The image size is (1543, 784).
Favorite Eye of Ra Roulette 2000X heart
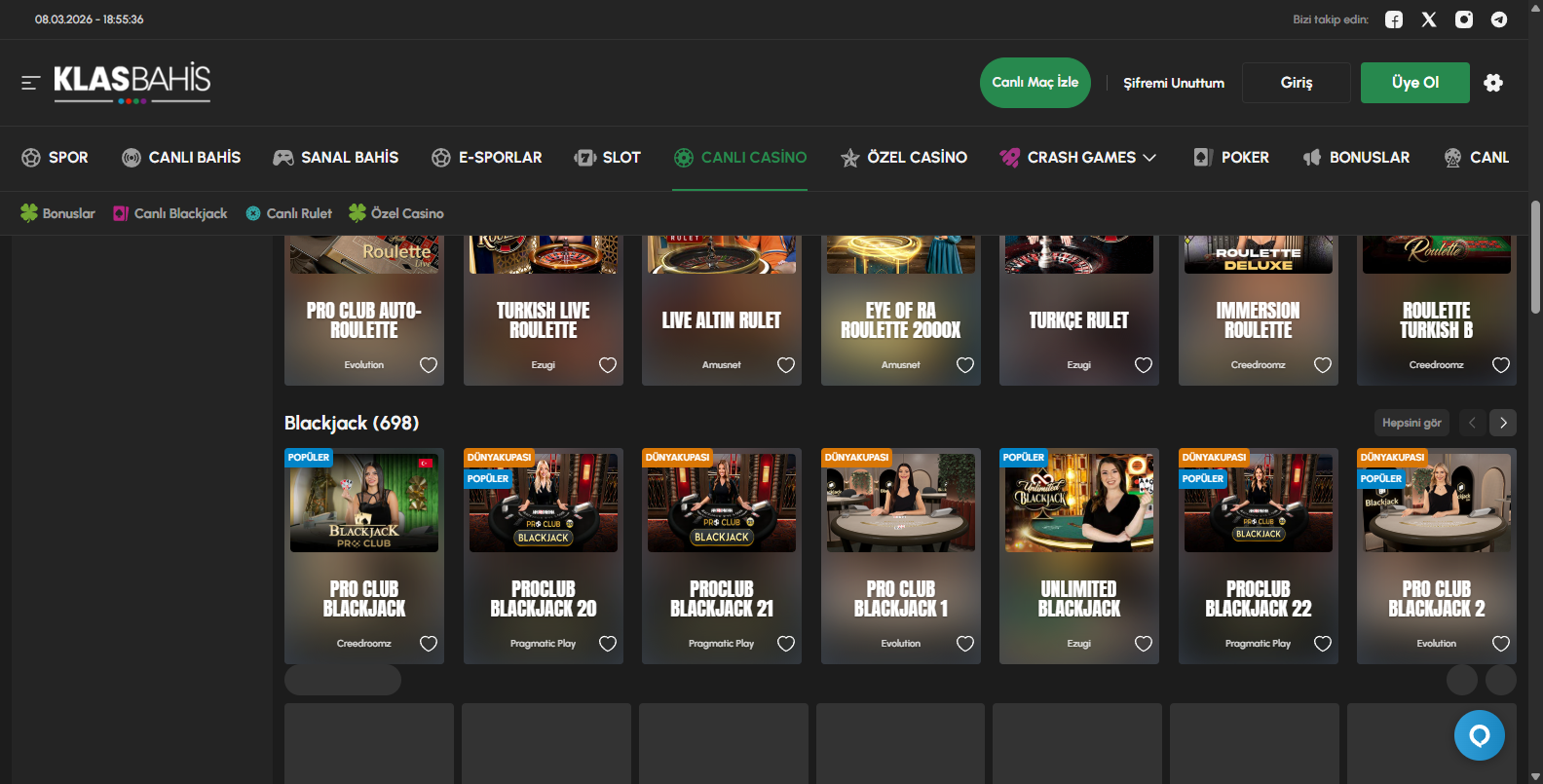point(965,365)
